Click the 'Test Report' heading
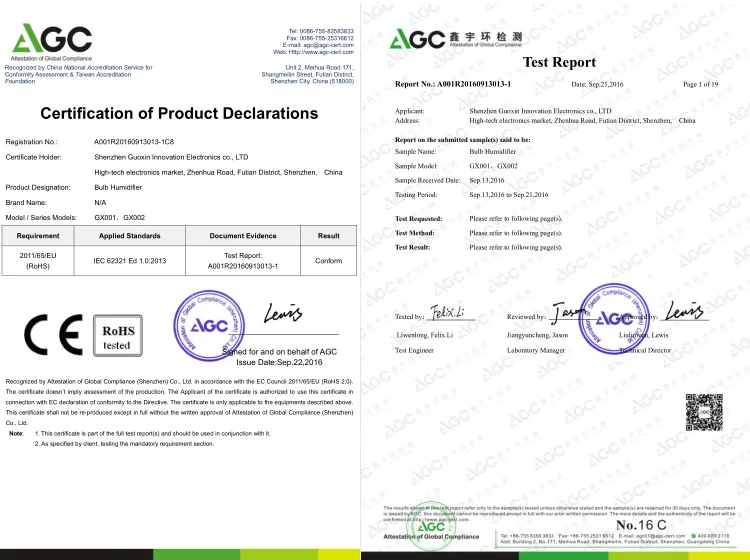Screen dimensions: 750x560 (x=559, y=62)
